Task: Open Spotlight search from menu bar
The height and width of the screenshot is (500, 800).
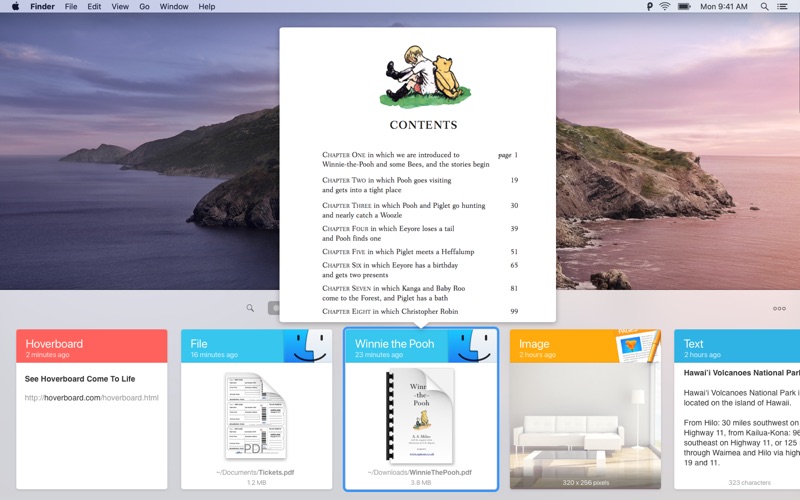Action: coord(764,7)
